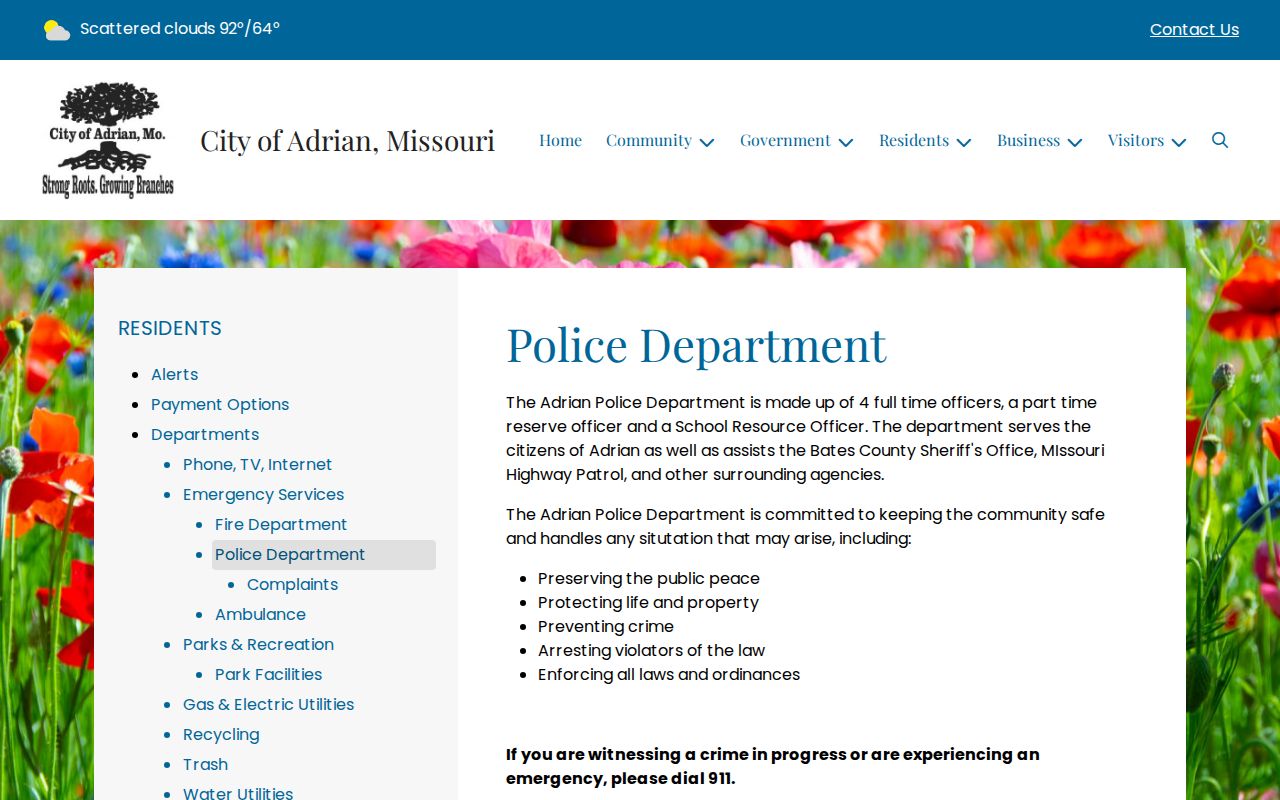Click the City of Adrian, Missouri title
This screenshot has width=1280, height=800.
(347, 140)
